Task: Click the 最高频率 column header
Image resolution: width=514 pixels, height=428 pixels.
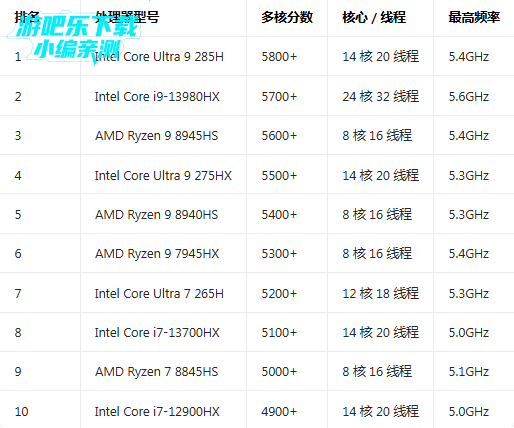Action: tap(474, 17)
